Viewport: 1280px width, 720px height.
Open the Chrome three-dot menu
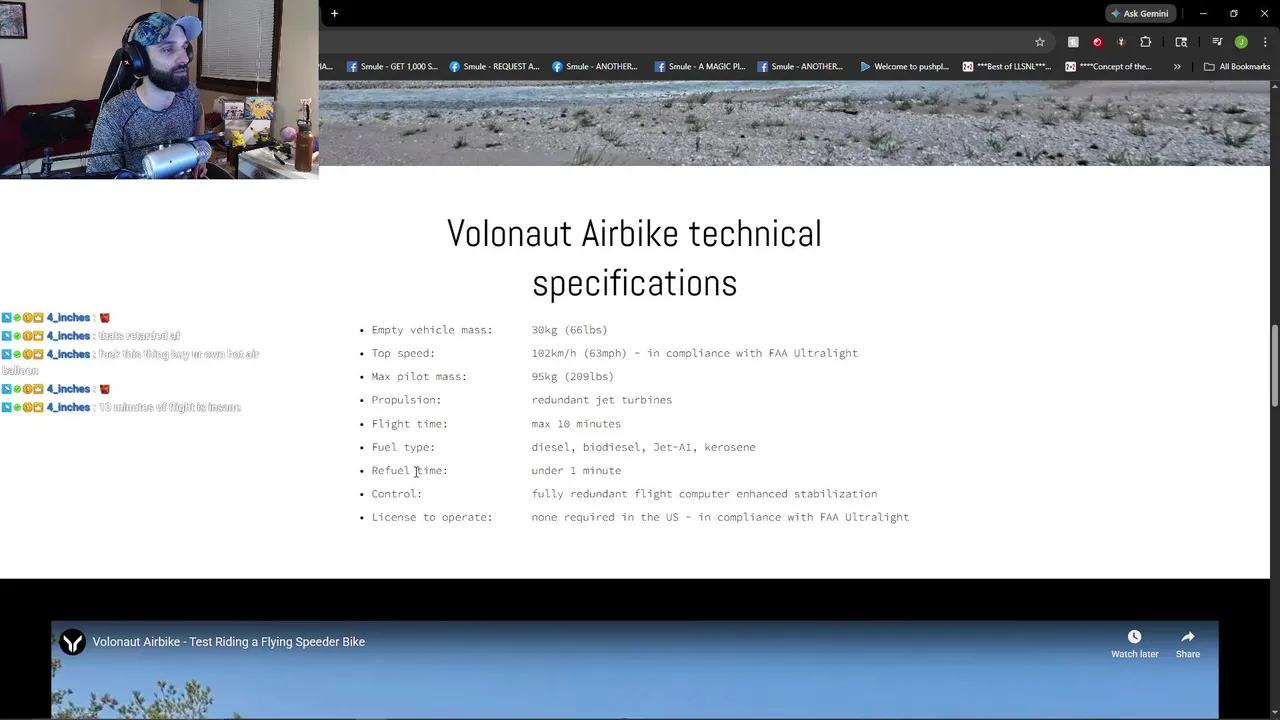click(1265, 42)
